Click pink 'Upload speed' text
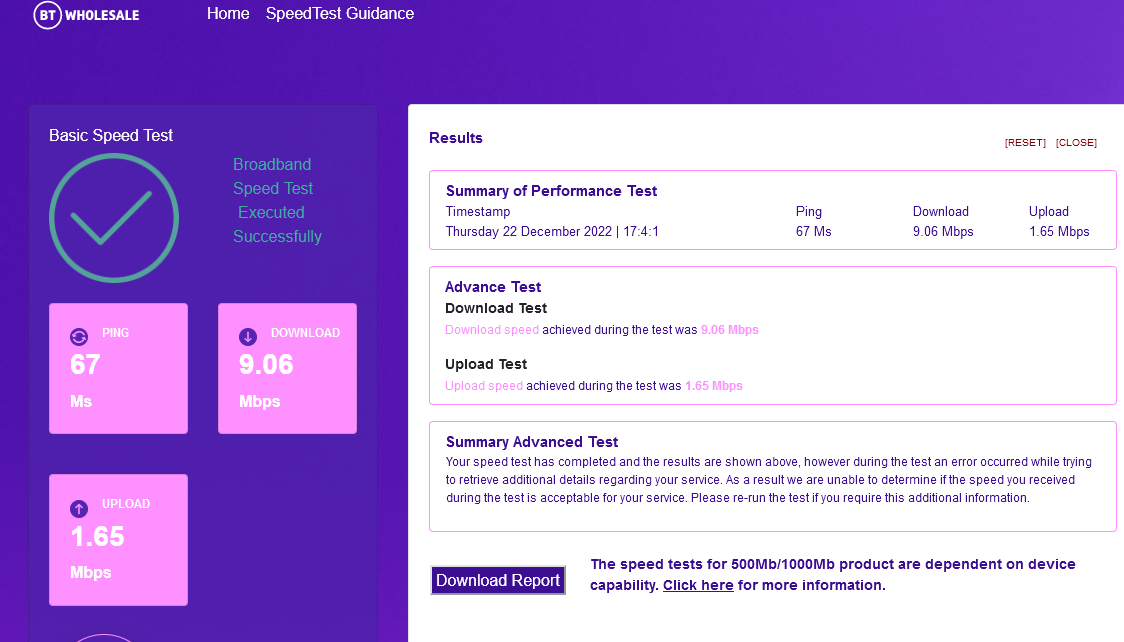This screenshot has height=642, width=1124. [x=484, y=385]
